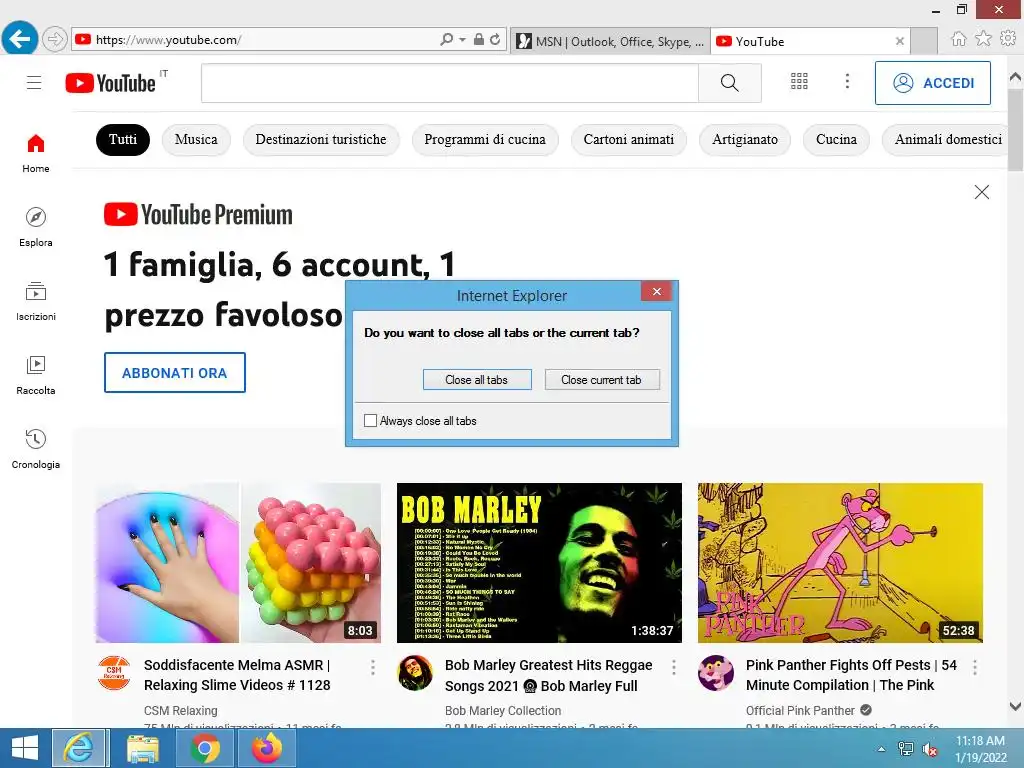This screenshot has height=768, width=1024.
Task: Click the Official Pink Panther channel name
Action: tap(800, 711)
